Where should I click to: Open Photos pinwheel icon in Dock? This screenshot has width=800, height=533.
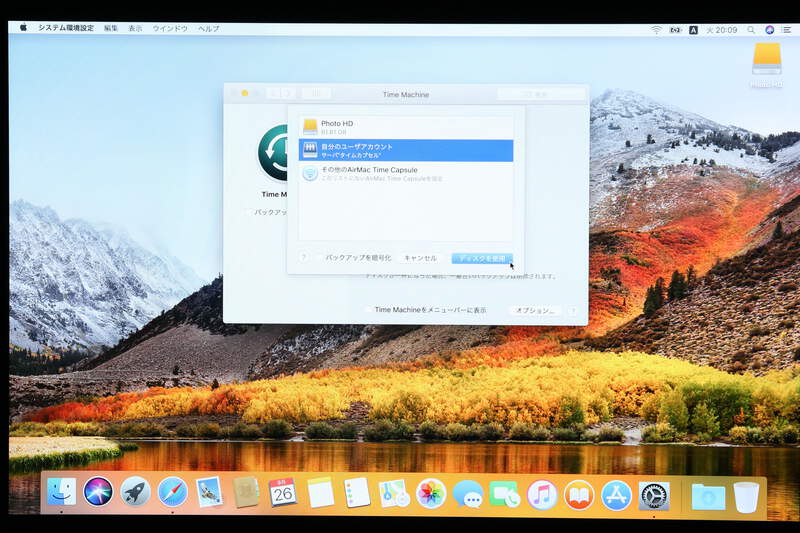[431, 494]
